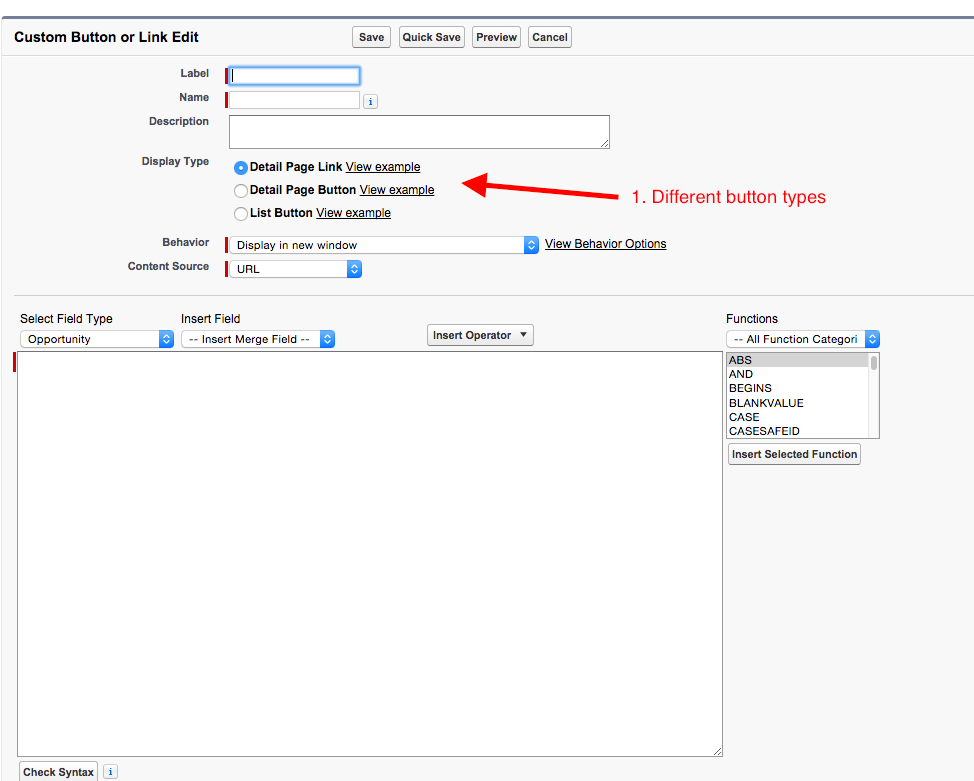974x781 pixels.
Task: Select BEGINS in the Functions list
Action: (798, 388)
